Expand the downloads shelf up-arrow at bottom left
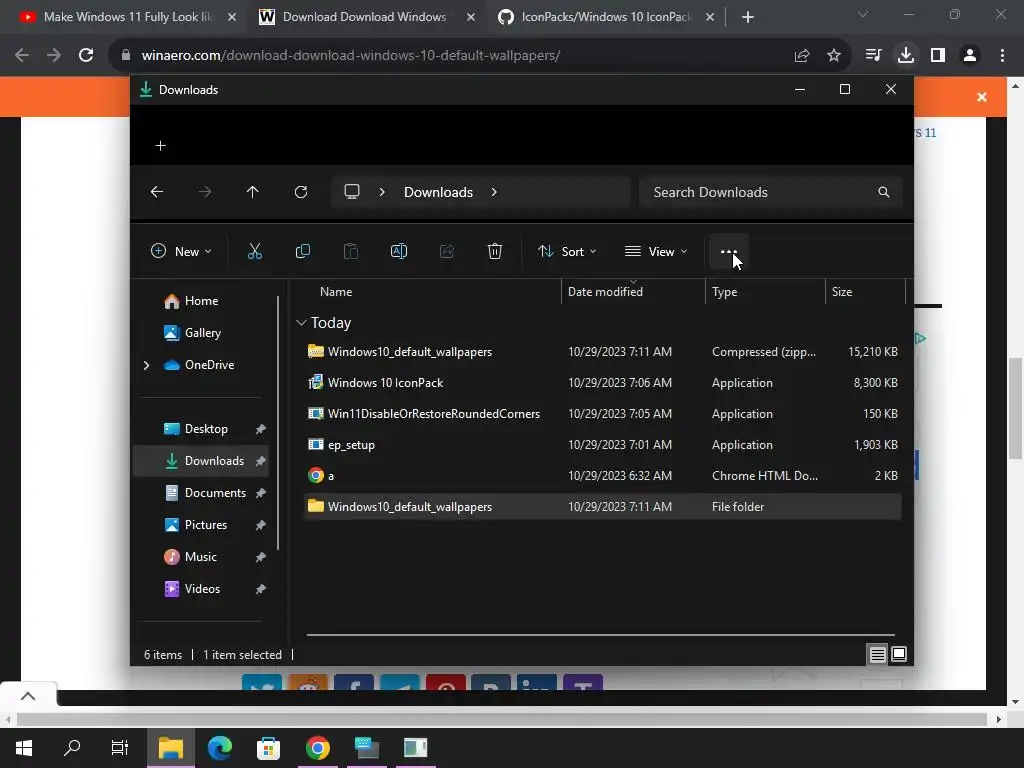1024x768 pixels. [28, 696]
